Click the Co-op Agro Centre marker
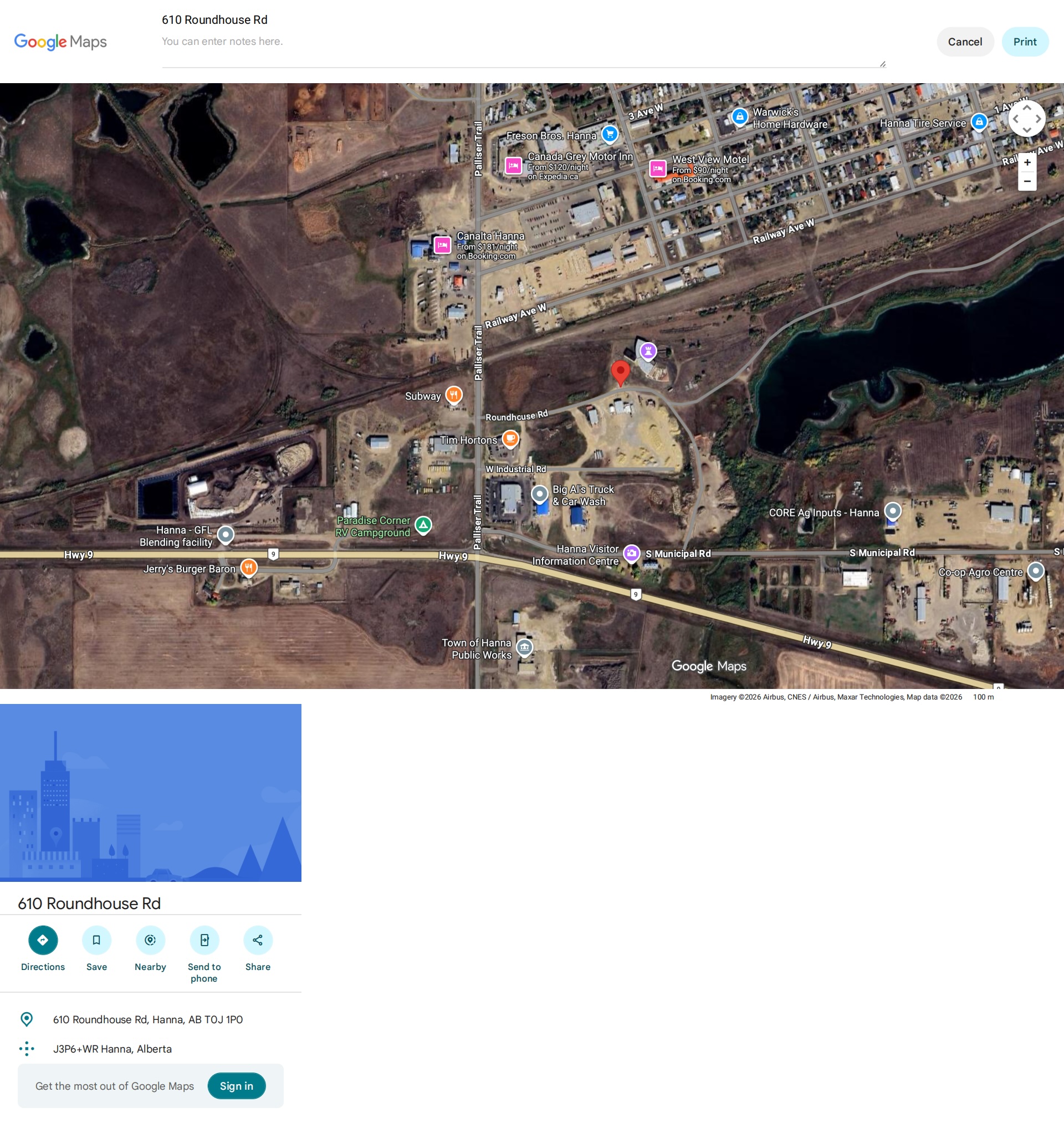 pyautogui.click(x=1036, y=571)
